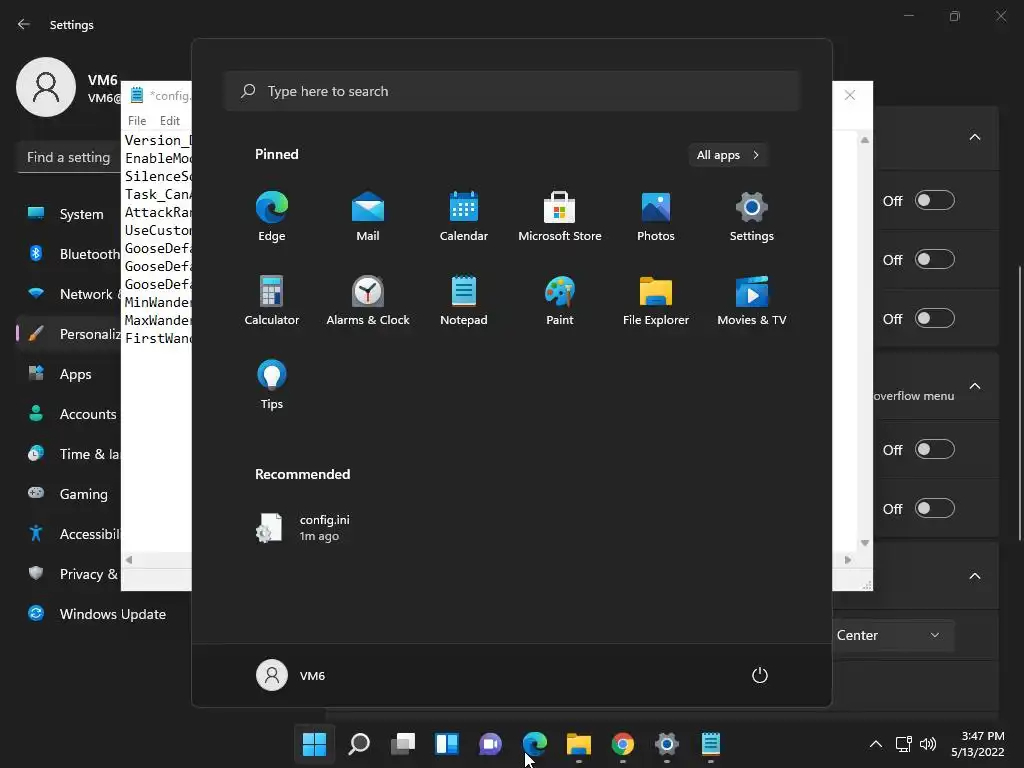Toggle second Off switch in Settings
Image resolution: width=1024 pixels, height=768 pixels.
click(935, 259)
